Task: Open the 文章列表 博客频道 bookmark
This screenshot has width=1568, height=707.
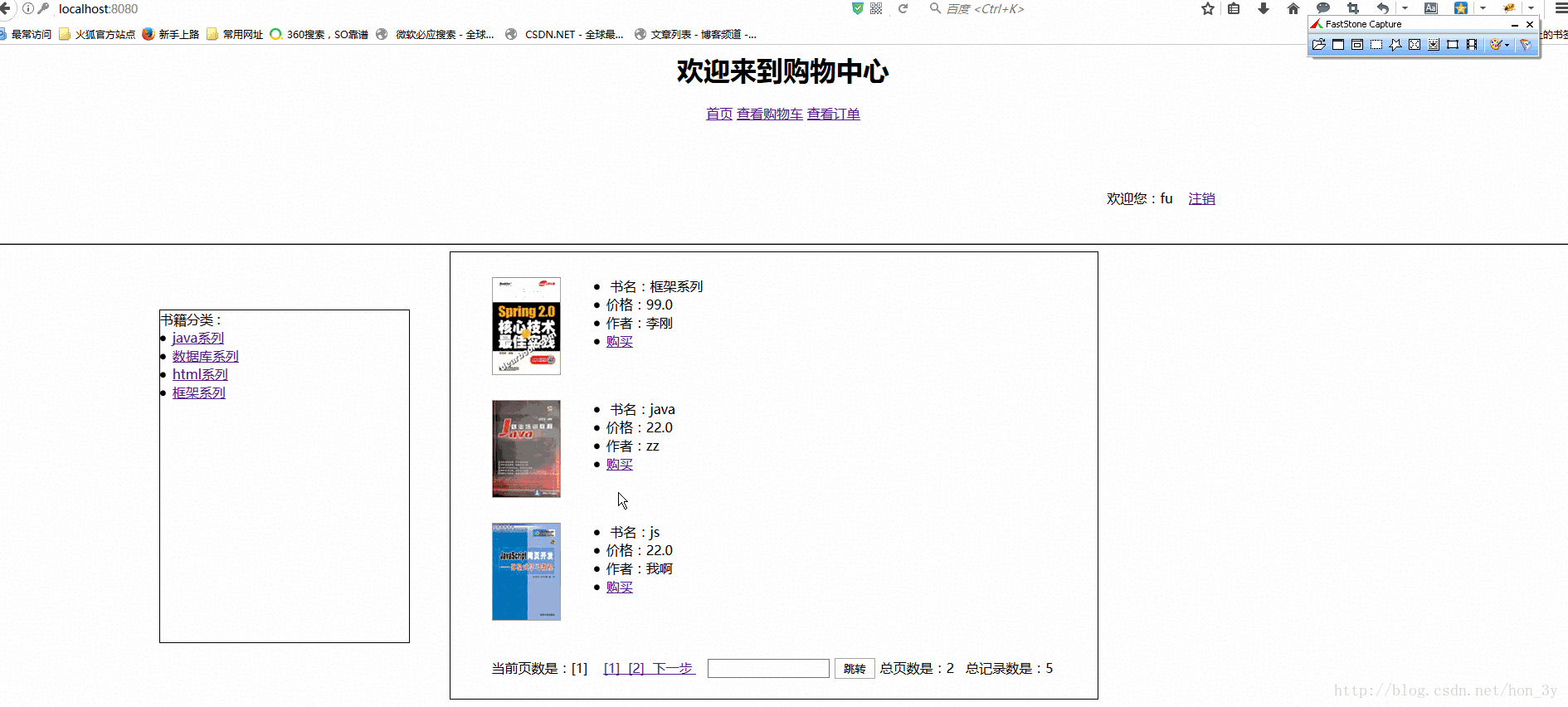Action: pyautogui.click(x=695, y=34)
